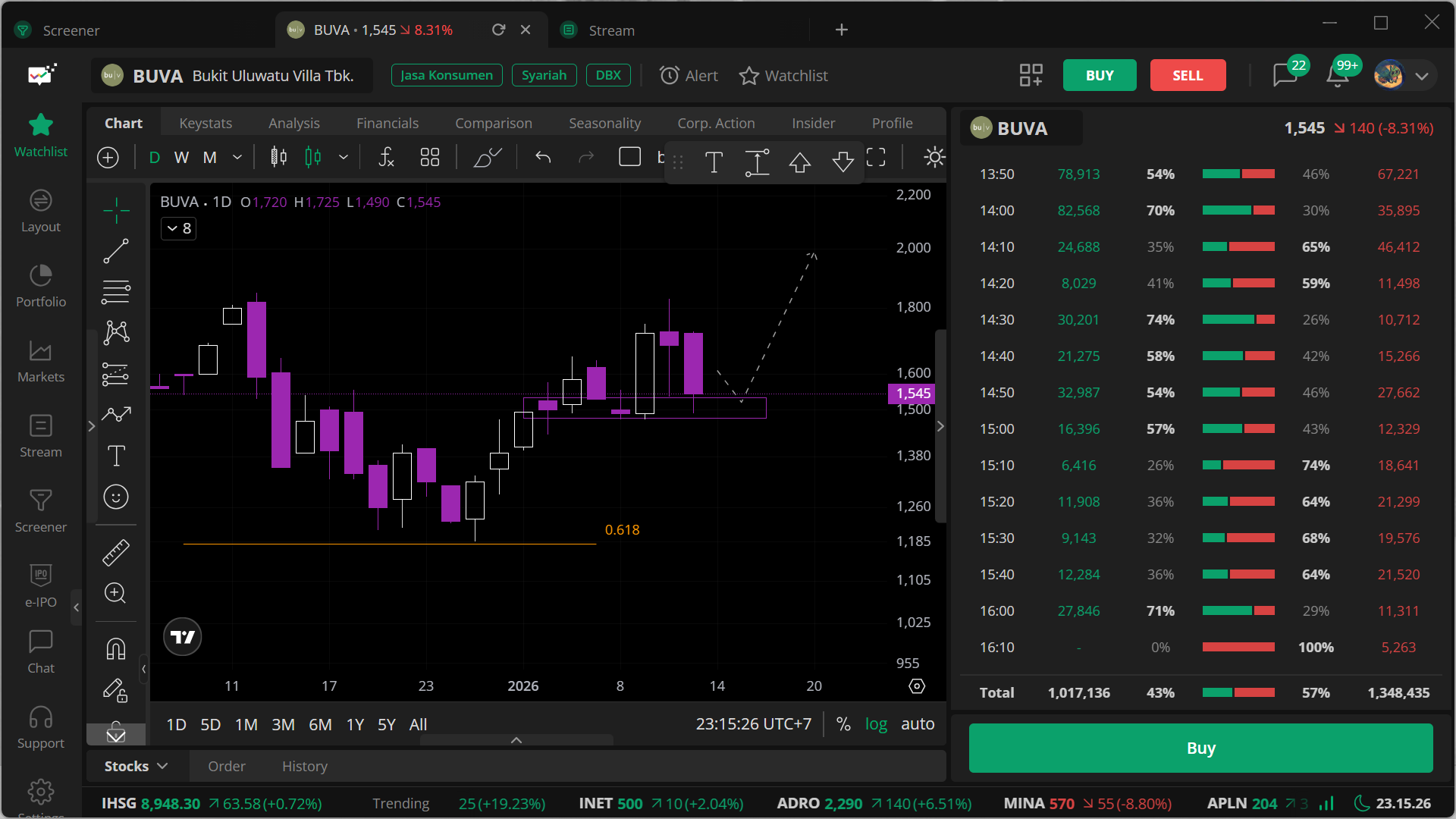Collapse the indicator legend showing 8

click(x=179, y=228)
